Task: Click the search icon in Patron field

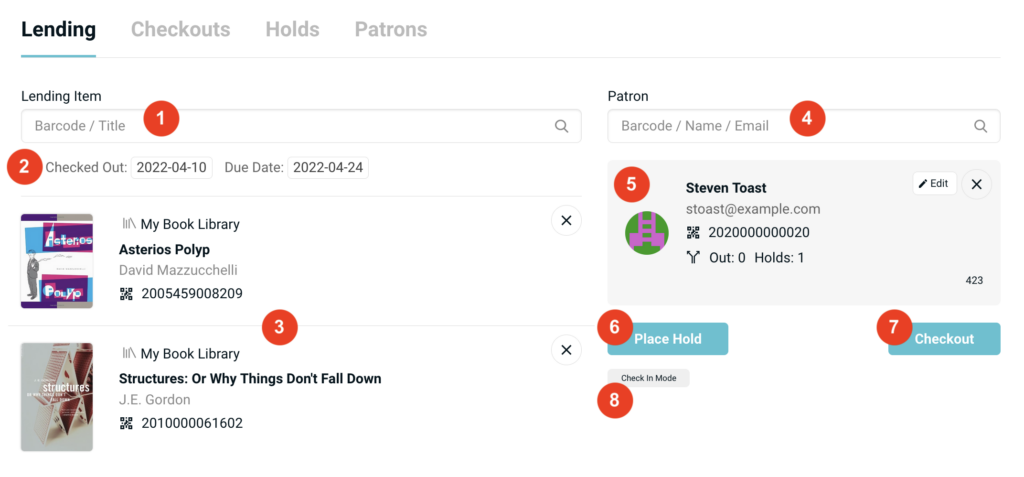Action: (x=981, y=127)
